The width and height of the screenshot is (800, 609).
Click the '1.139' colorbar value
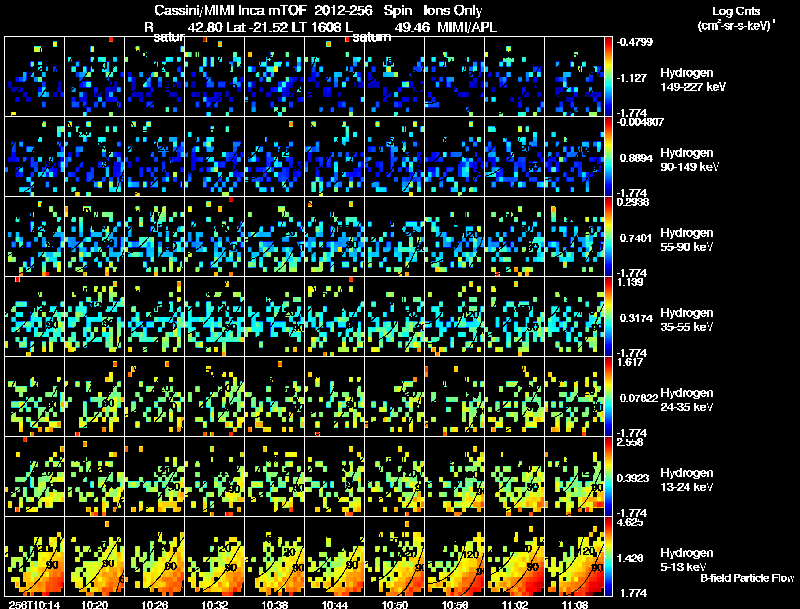630,282
